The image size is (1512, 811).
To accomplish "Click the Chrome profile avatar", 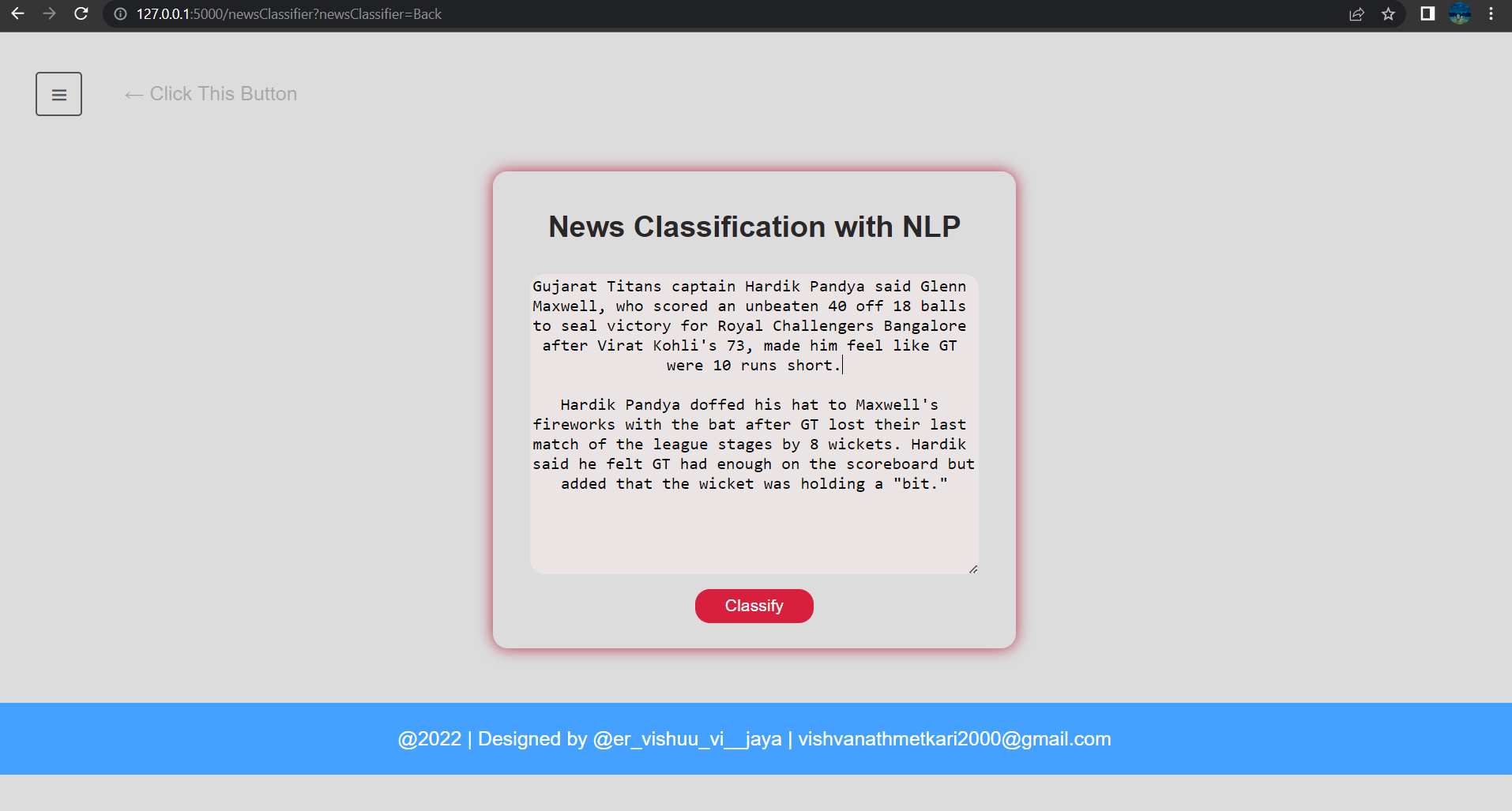I will click(1460, 13).
